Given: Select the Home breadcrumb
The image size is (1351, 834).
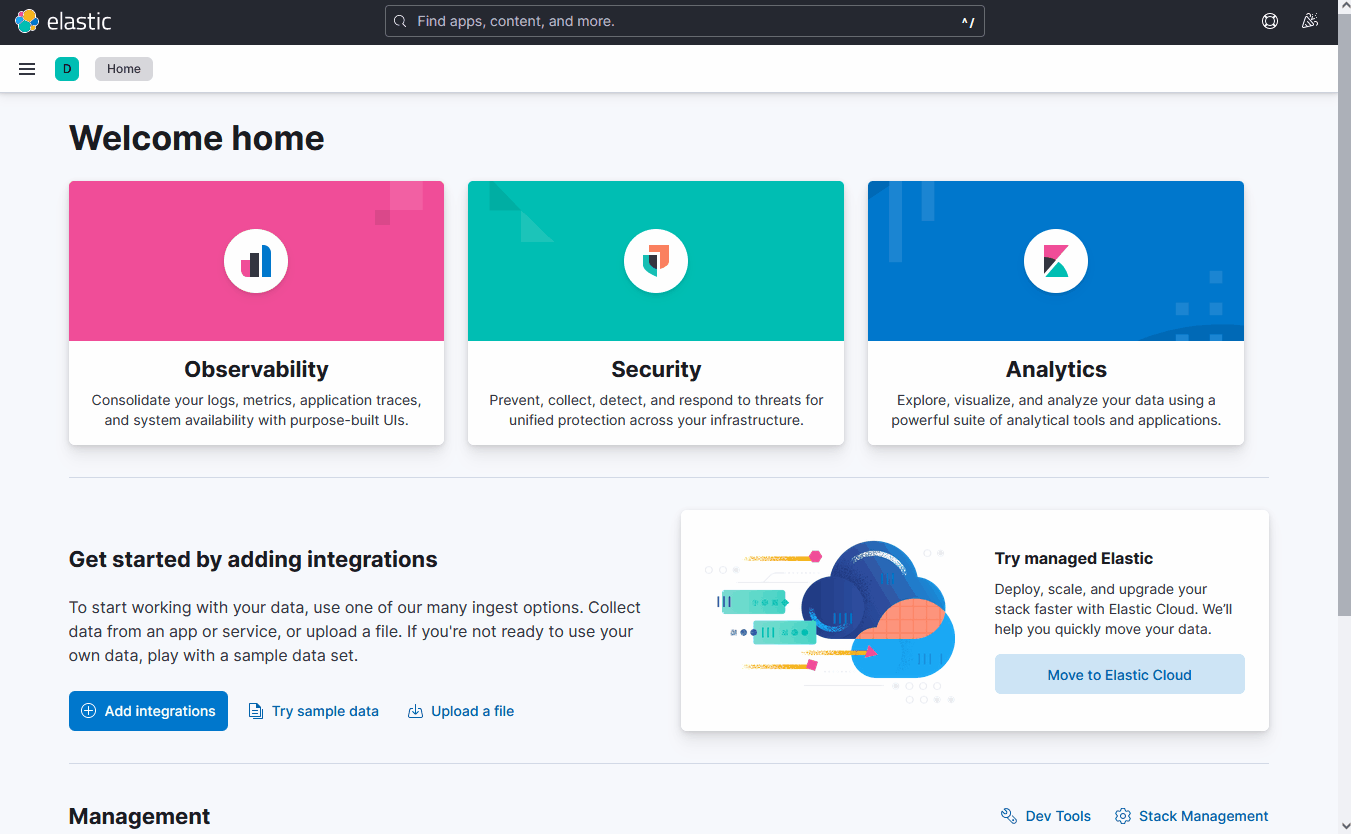Looking at the screenshot, I should point(123,68).
